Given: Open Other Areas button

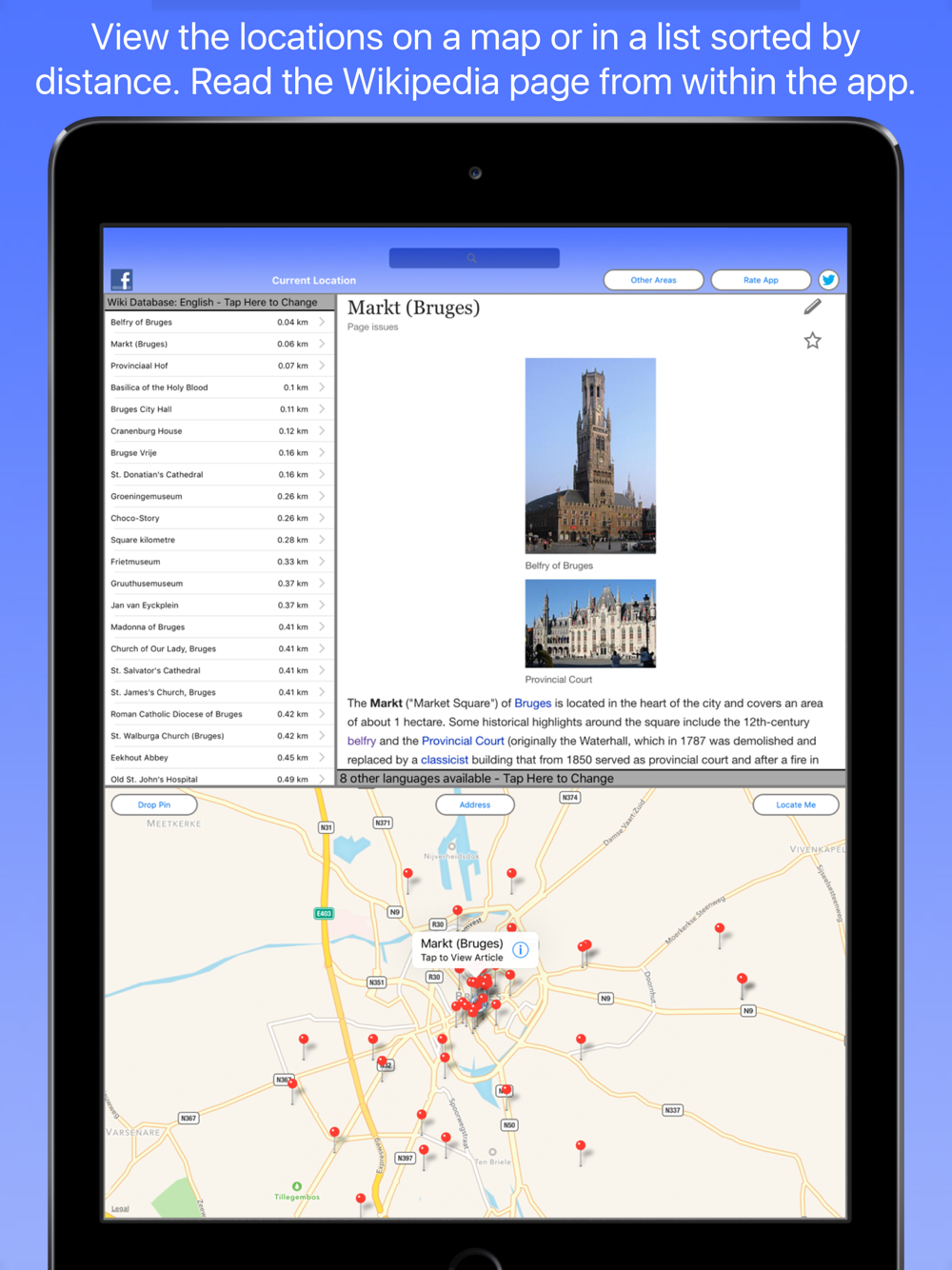Looking at the screenshot, I should coord(654,280).
